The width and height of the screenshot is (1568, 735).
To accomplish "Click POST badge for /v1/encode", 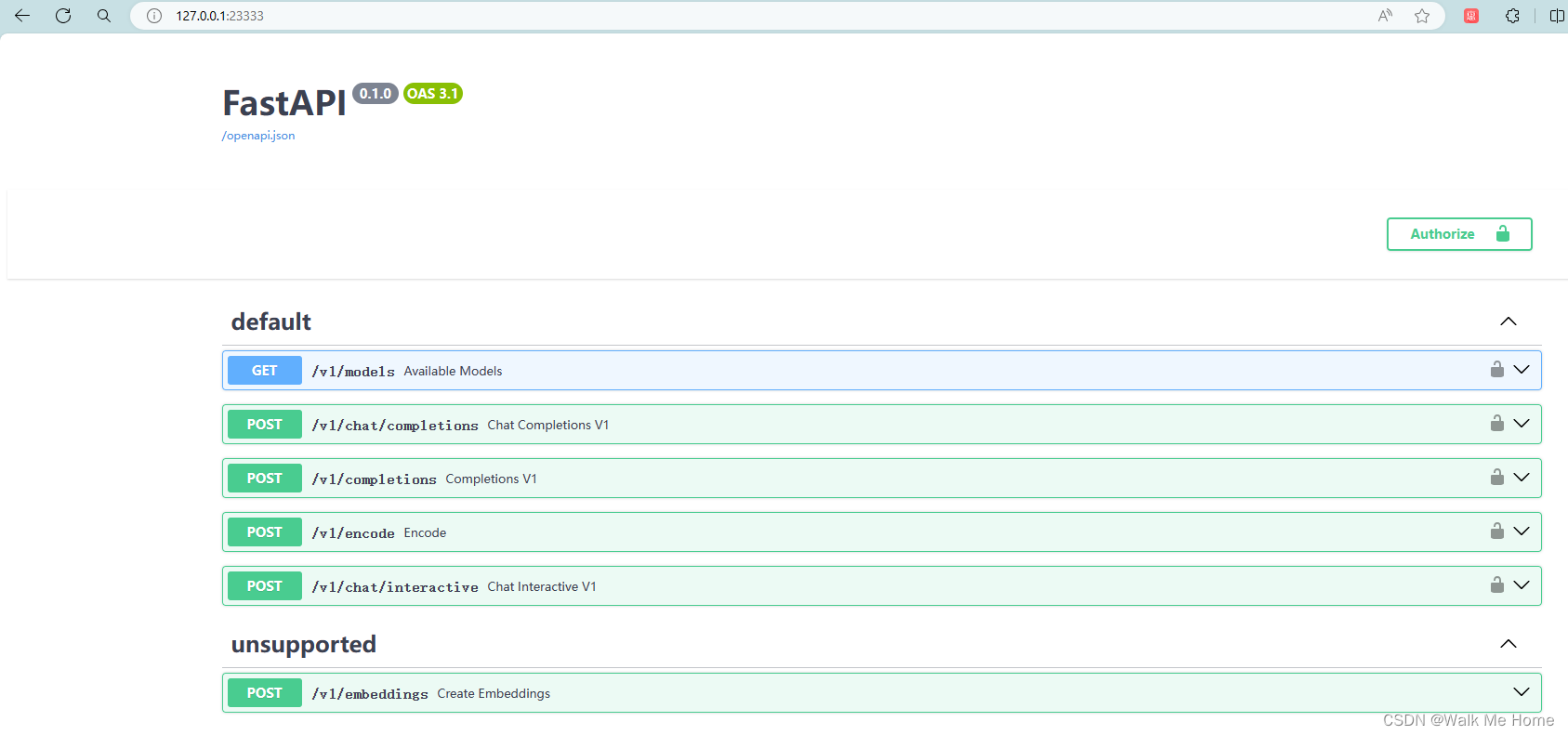I will (265, 532).
